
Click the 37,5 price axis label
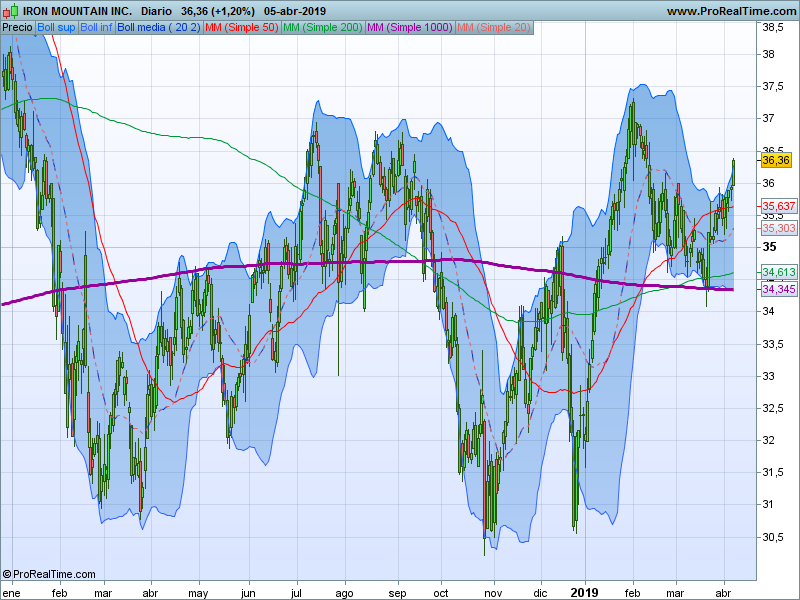coord(772,86)
